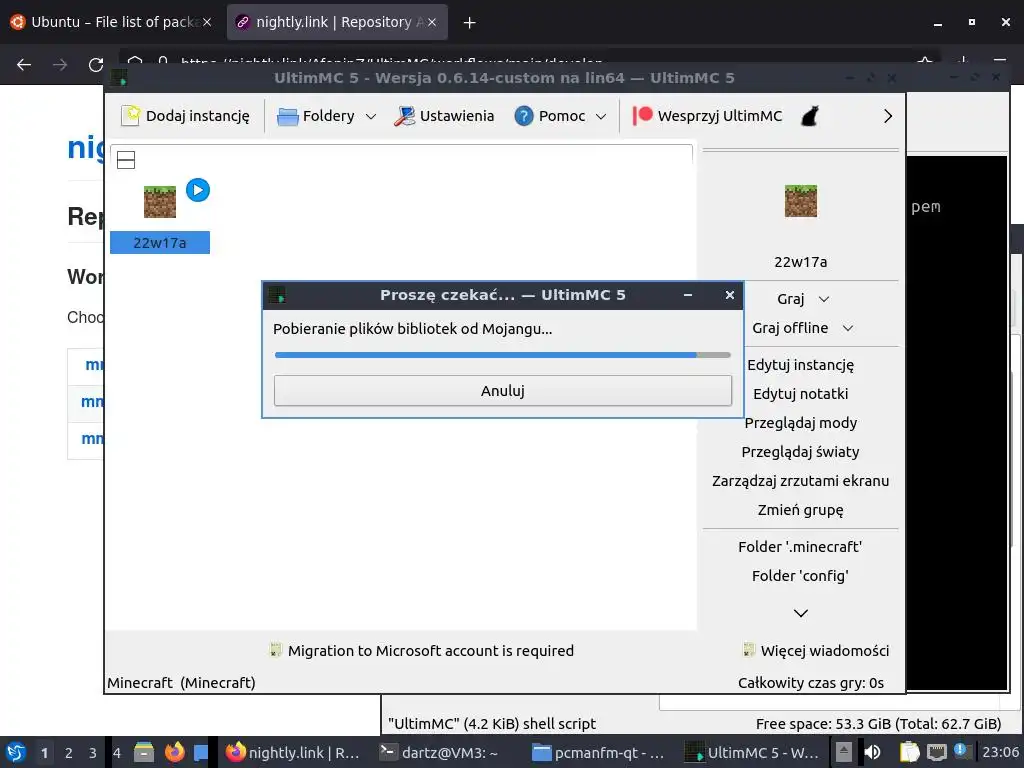Expand more side panel actions chevron

[801, 613]
